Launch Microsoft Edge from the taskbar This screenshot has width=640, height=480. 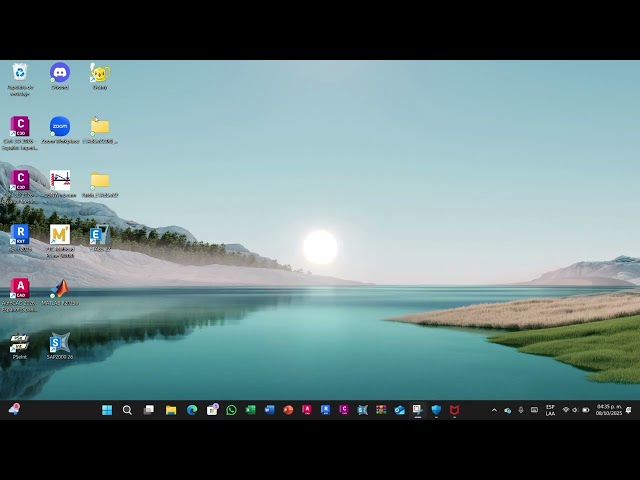(x=192, y=410)
